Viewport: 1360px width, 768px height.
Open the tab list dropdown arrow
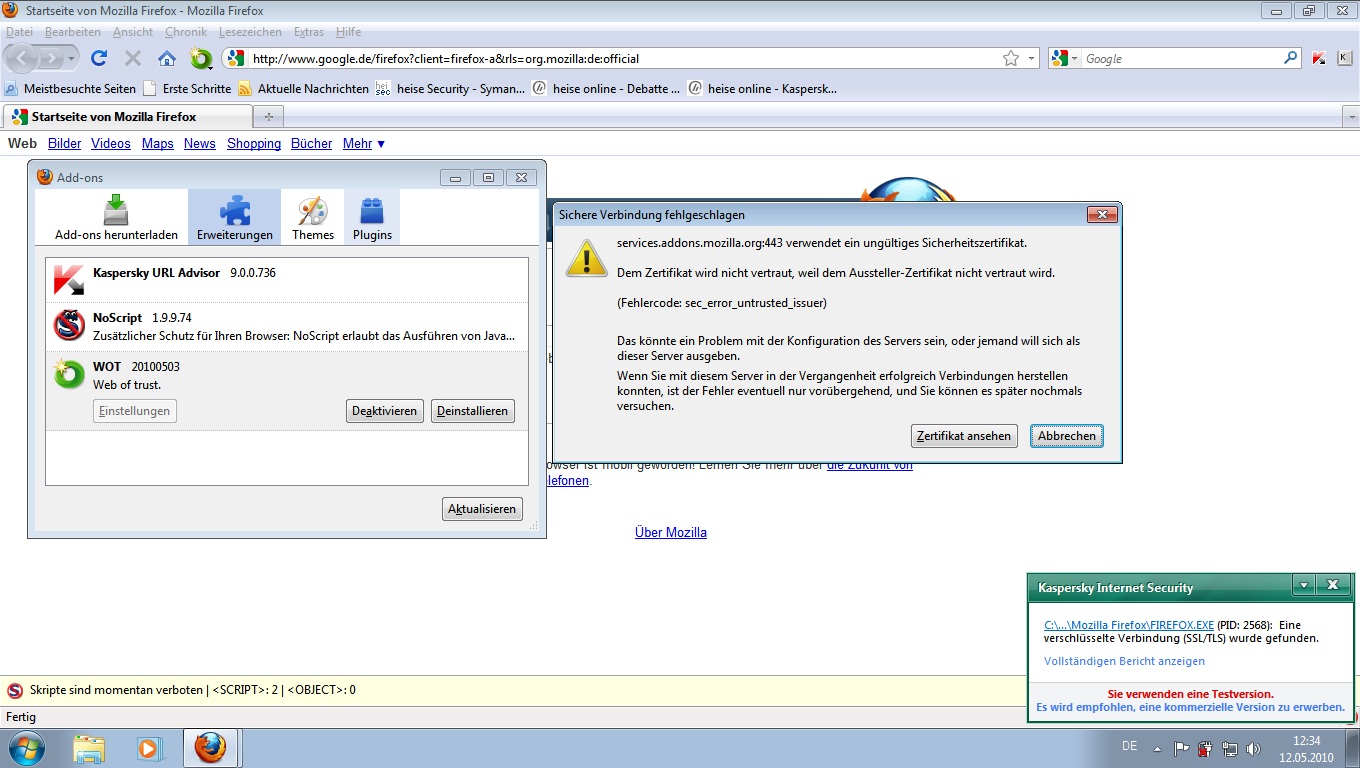(1350, 117)
